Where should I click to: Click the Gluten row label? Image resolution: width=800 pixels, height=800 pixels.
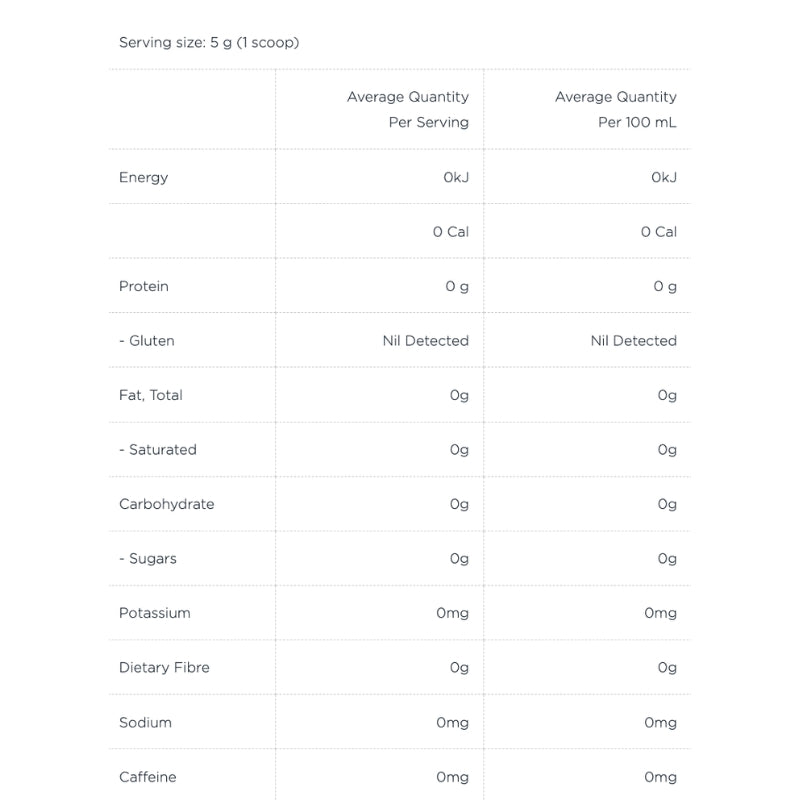(146, 340)
